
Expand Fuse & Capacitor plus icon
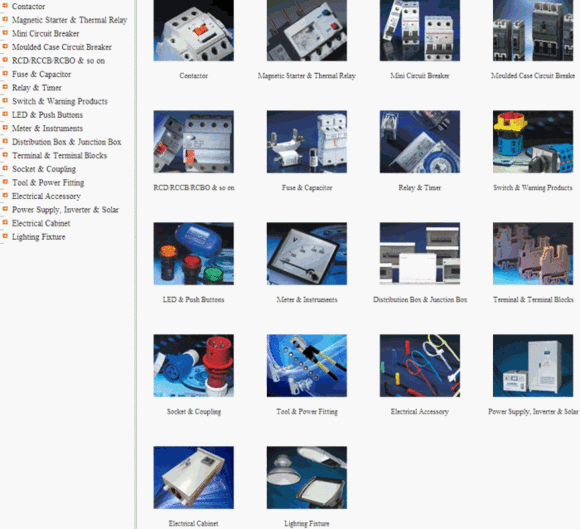(5, 73)
